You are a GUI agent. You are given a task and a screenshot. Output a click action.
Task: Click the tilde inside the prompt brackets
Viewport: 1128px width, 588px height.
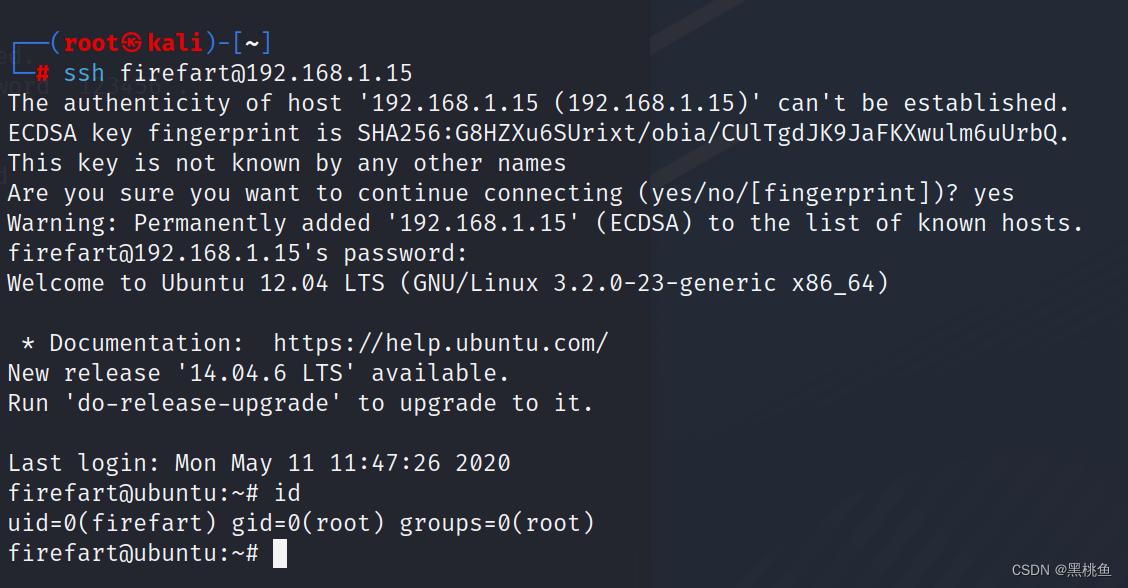pos(252,43)
